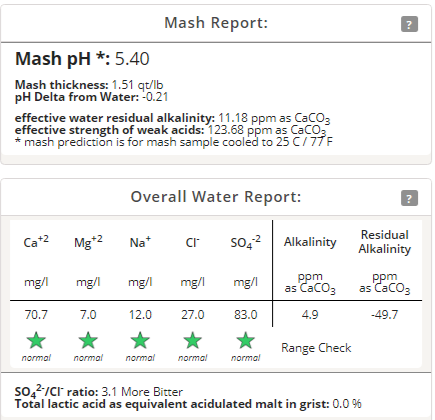
Task: Select the Mash pH value 5.40
Action: (132, 59)
